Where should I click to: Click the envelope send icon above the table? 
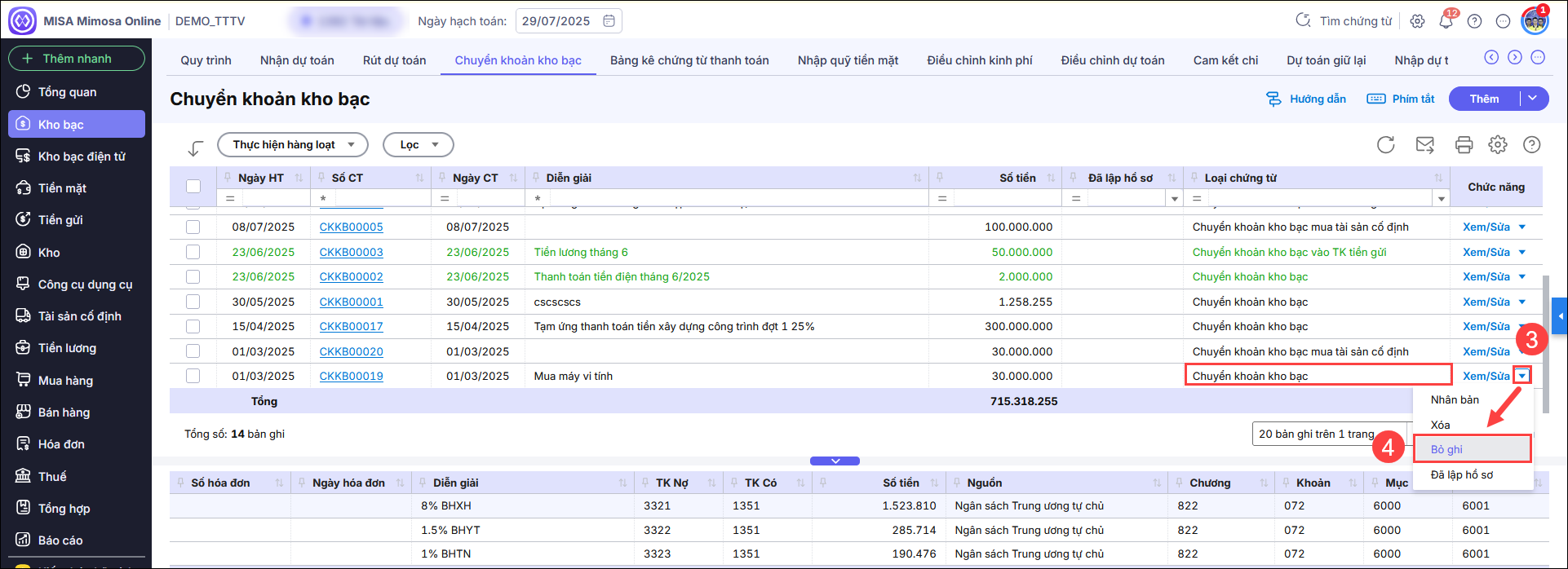coord(1424,145)
